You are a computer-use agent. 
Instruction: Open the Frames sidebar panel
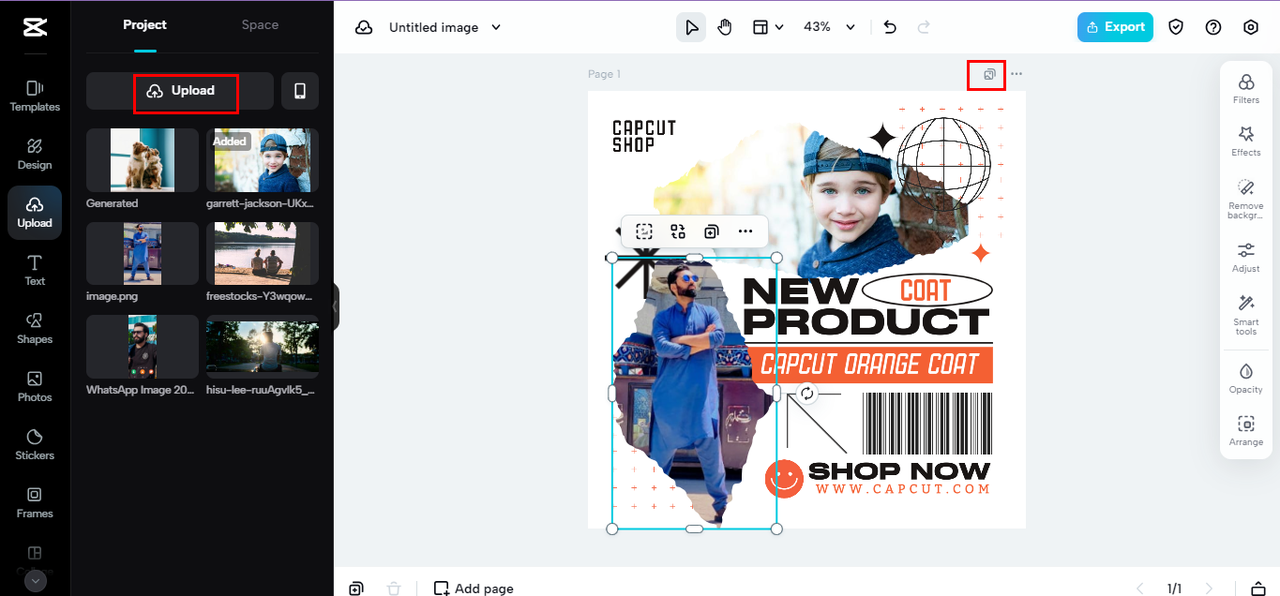35,502
